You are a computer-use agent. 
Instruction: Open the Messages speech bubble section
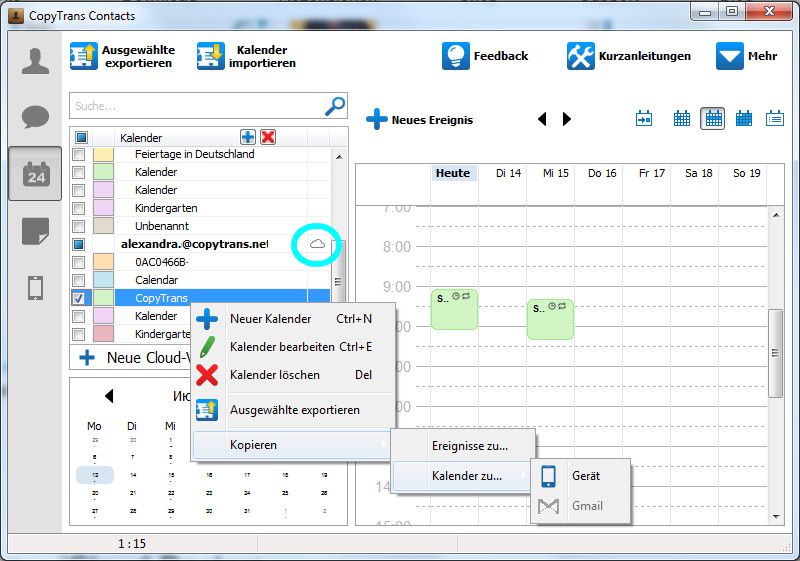(x=35, y=117)
